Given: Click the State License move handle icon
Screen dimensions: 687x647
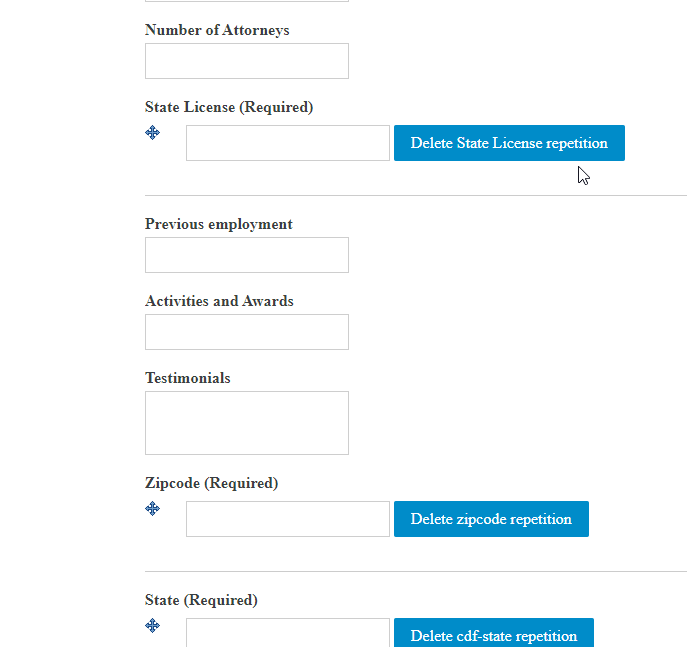Looking at the screenshot, I should click(x=152, y=132).
